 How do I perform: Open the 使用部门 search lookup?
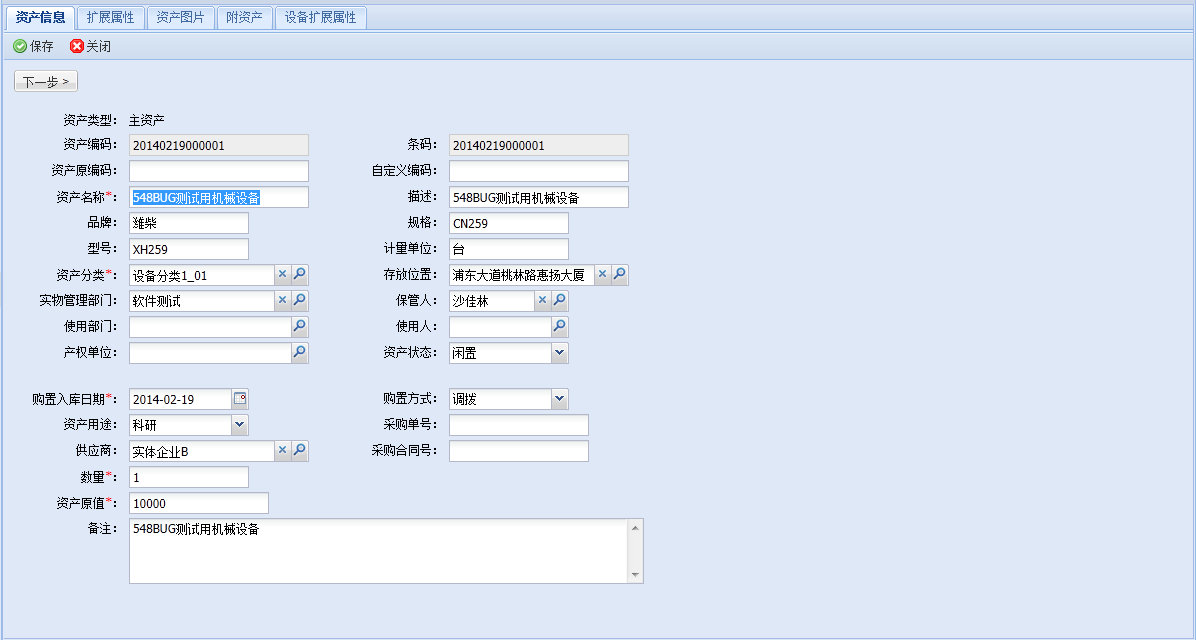pos(300,327)
